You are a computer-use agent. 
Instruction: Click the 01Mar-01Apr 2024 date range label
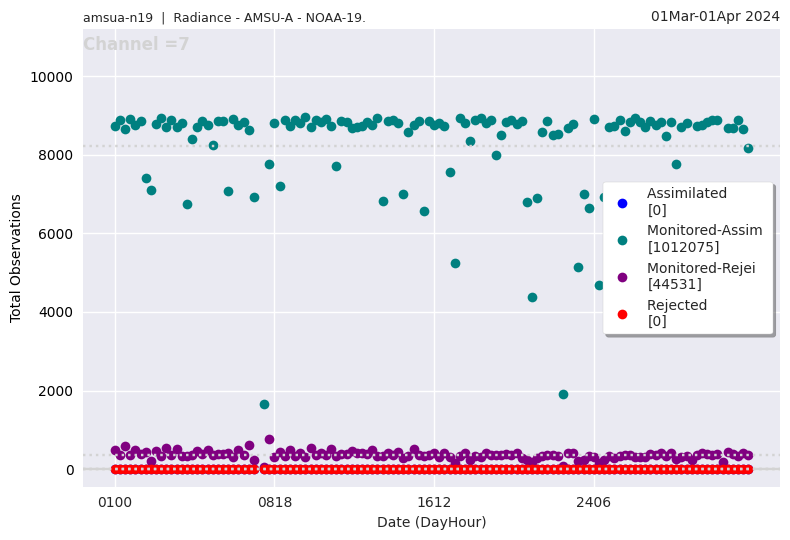point(715,16)
